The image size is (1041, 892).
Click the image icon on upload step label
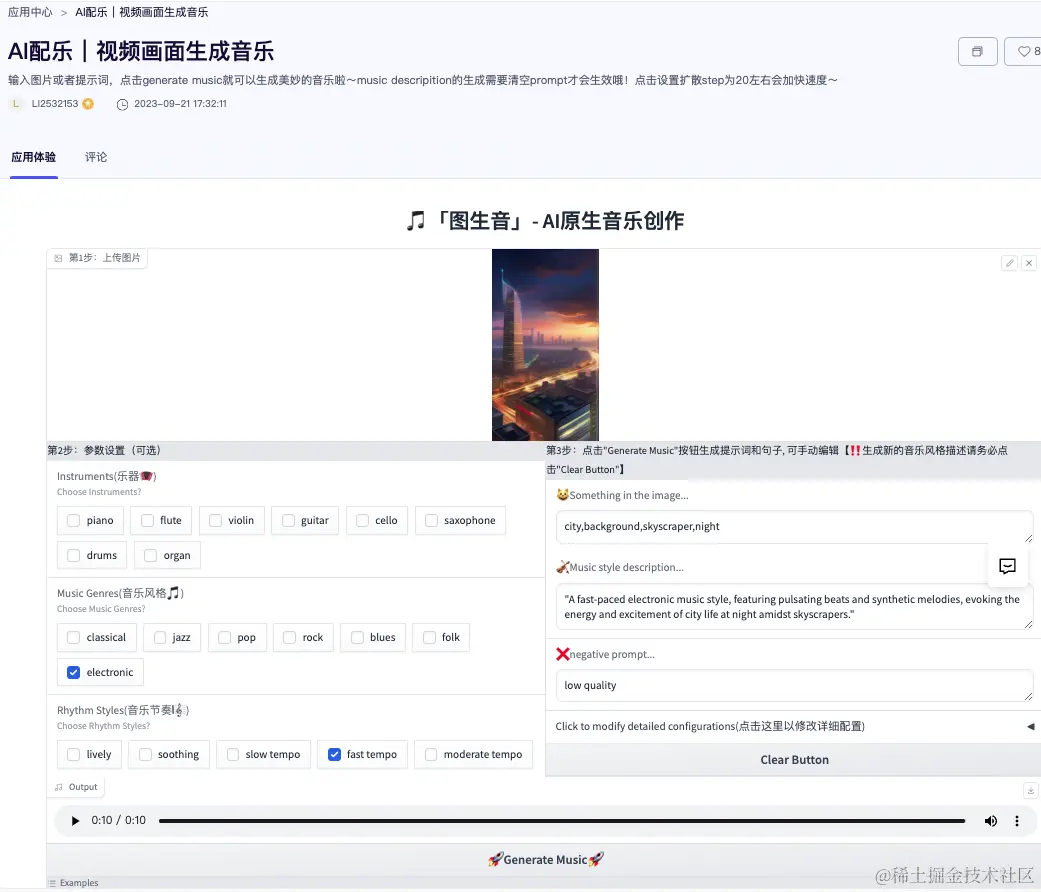[x=58, y=258]
